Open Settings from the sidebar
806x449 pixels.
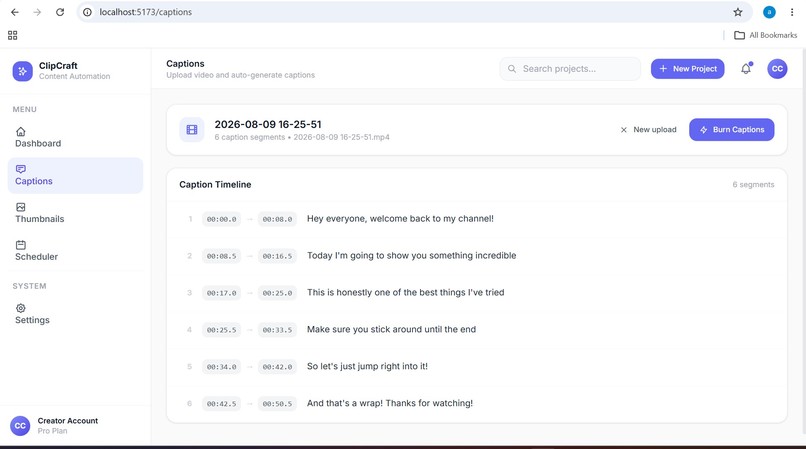[x=75, y=314]
